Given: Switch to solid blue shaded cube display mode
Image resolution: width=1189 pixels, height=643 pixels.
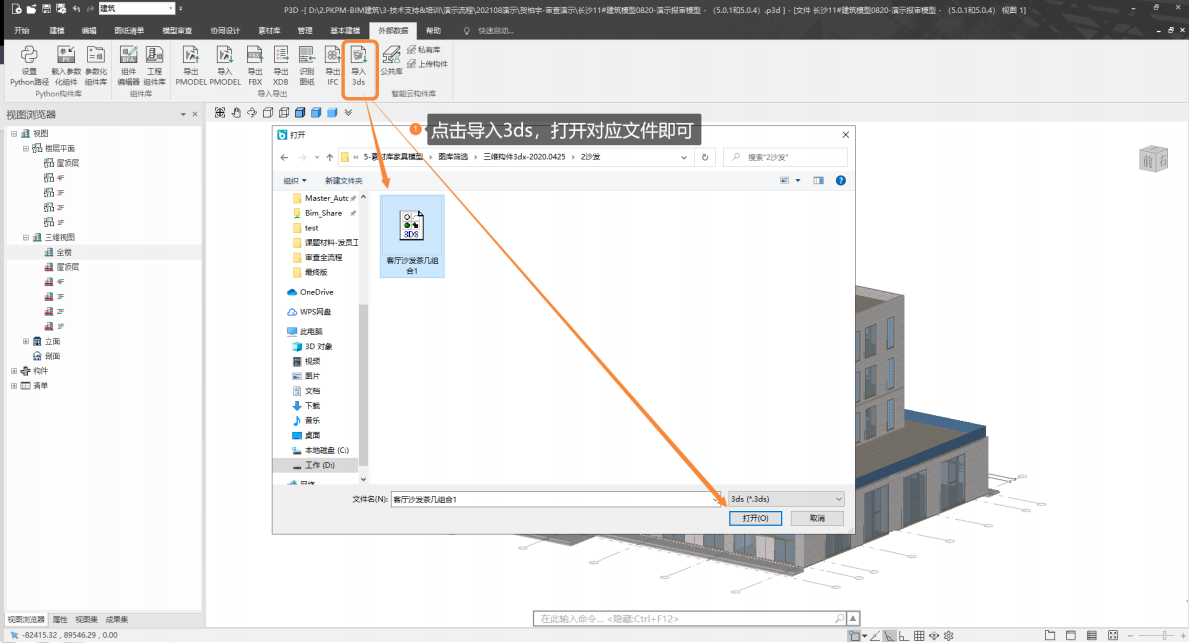Looking at the screenshot, I should point(332,112).
